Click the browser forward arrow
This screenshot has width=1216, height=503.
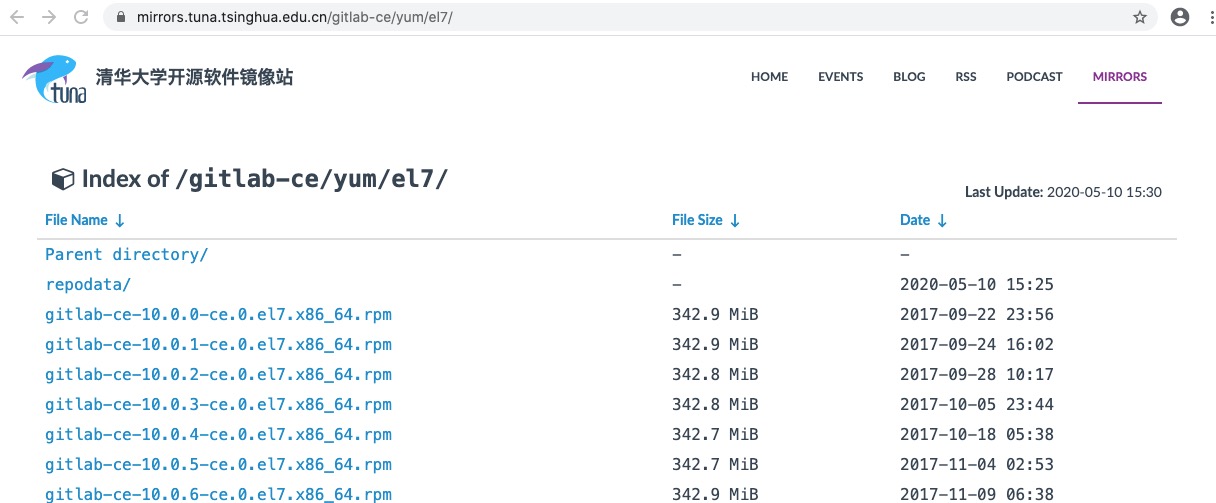point(49,17)
